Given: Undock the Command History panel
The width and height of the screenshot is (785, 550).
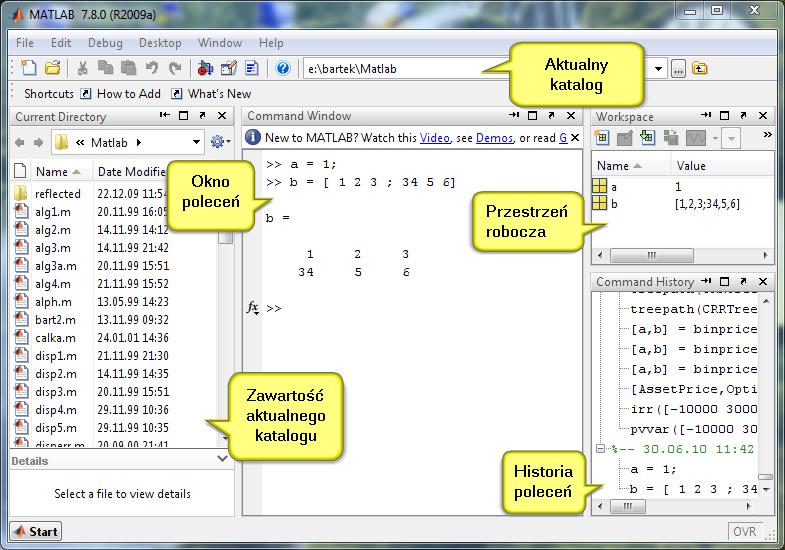Looking at the screenshot, I should (743, 281).
